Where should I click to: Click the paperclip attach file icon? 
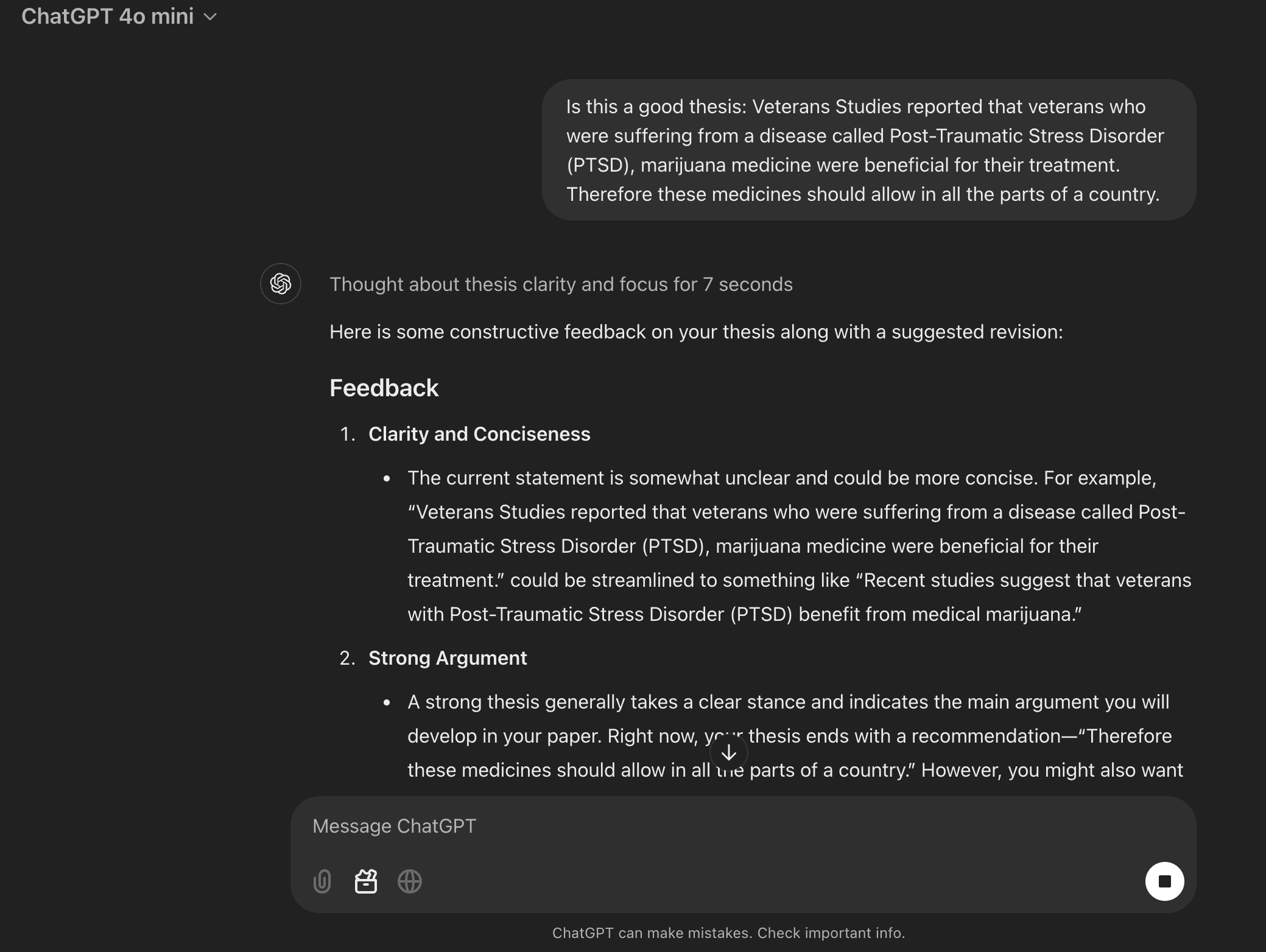click(322, 881)
